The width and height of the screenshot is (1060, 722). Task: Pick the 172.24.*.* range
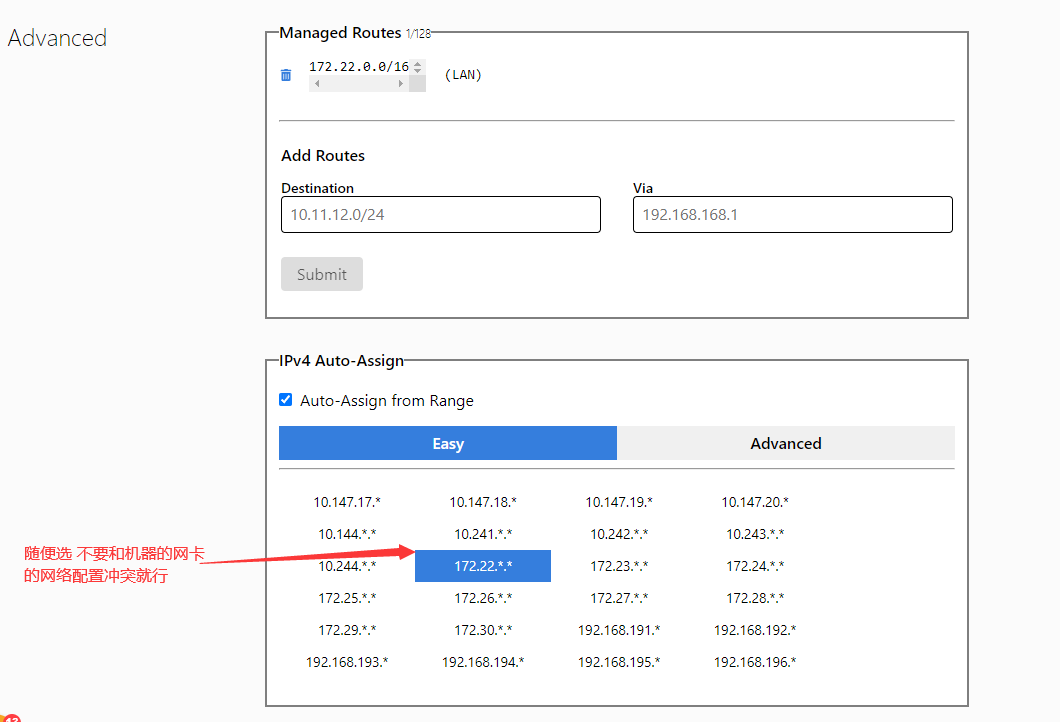754,566
